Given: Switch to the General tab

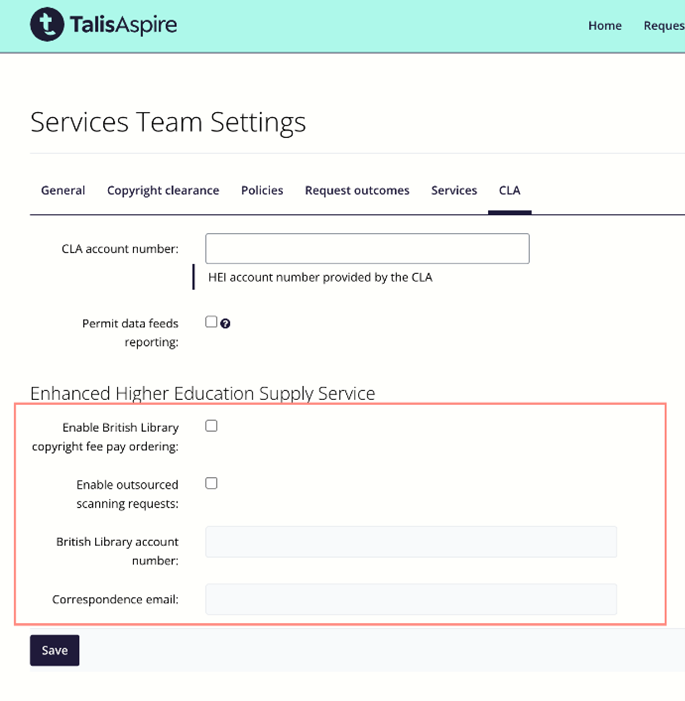Looking at the screenshot, I should (63, 190).
